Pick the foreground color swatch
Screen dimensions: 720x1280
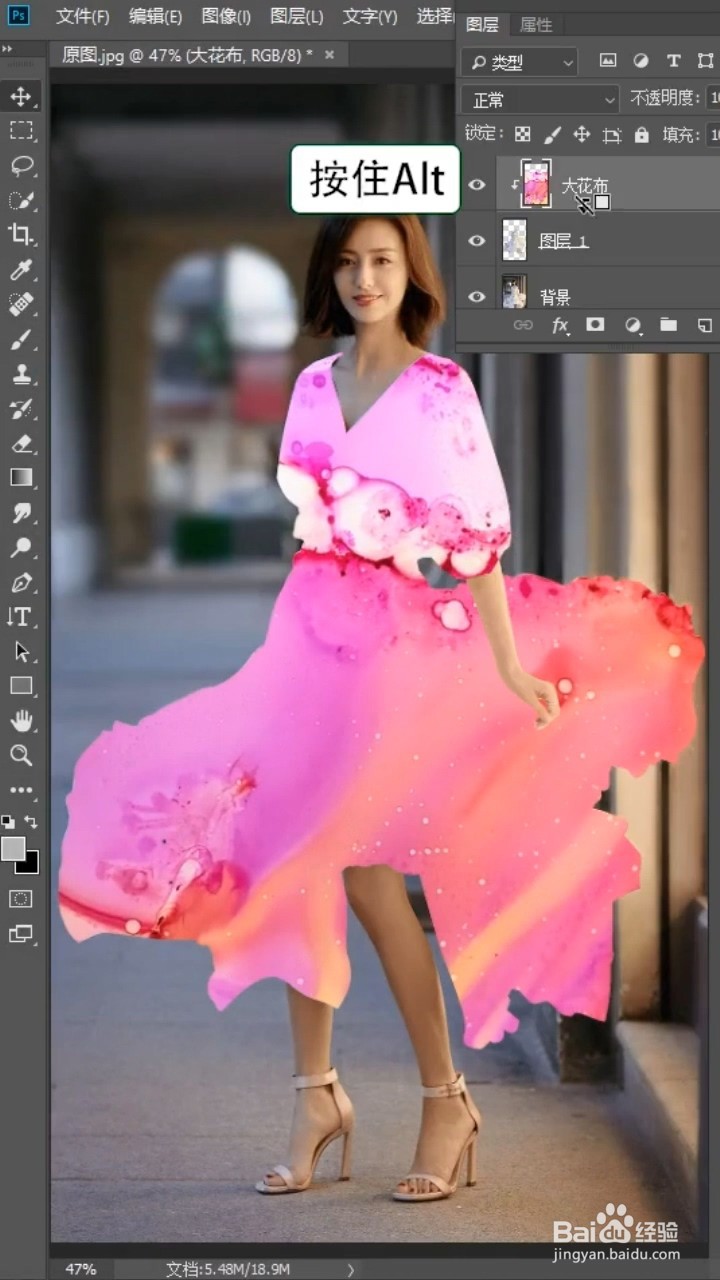14,849
